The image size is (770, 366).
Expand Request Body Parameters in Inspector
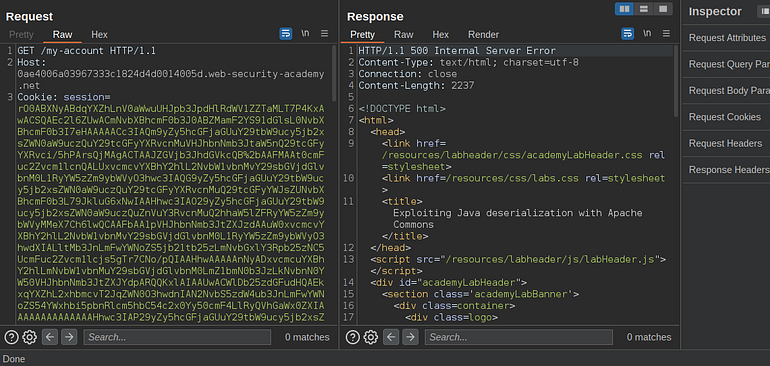pyautogui.click(x=726, y=91)
